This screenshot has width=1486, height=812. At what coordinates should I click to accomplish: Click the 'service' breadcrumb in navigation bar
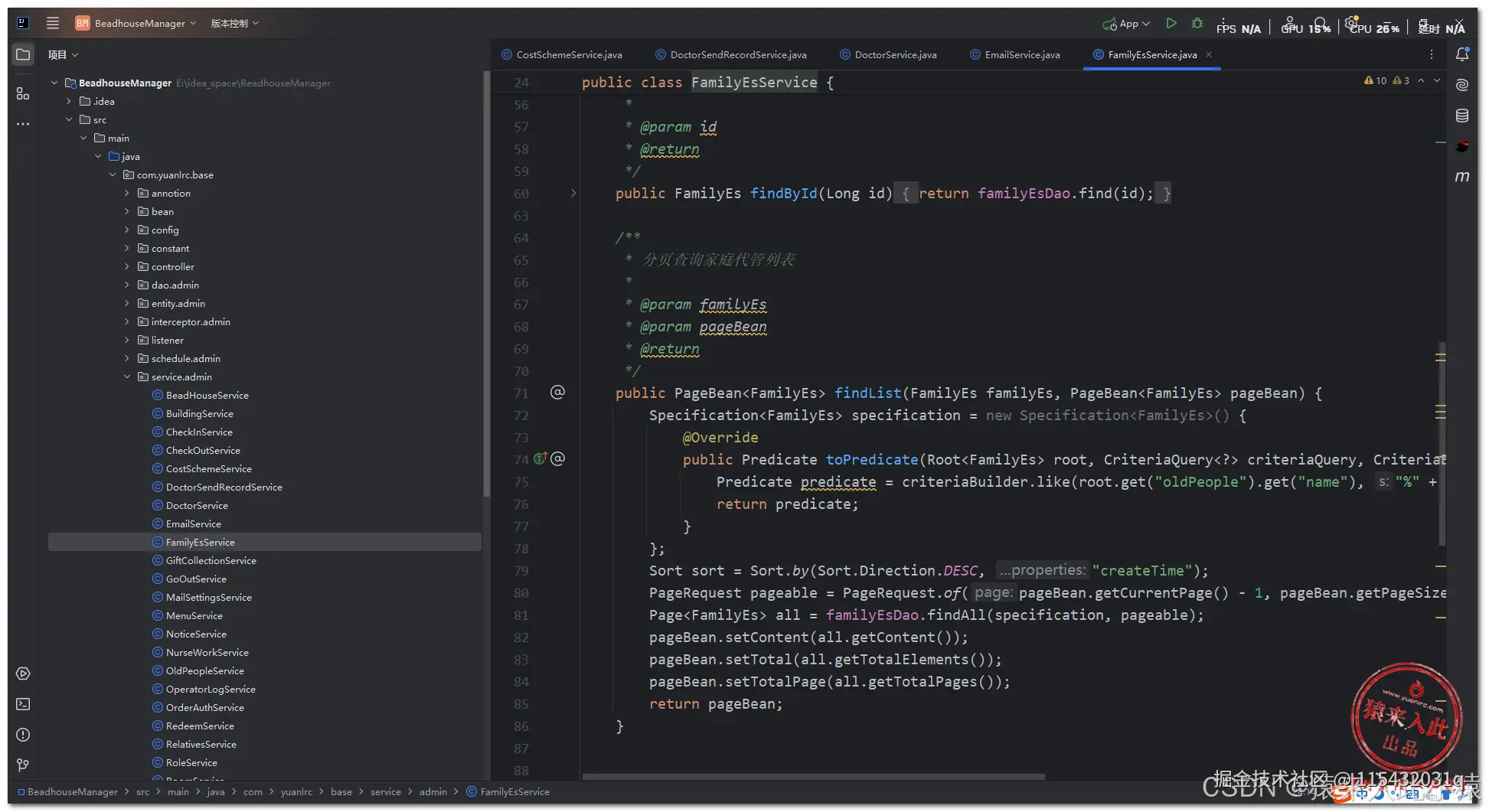[385, 792]
